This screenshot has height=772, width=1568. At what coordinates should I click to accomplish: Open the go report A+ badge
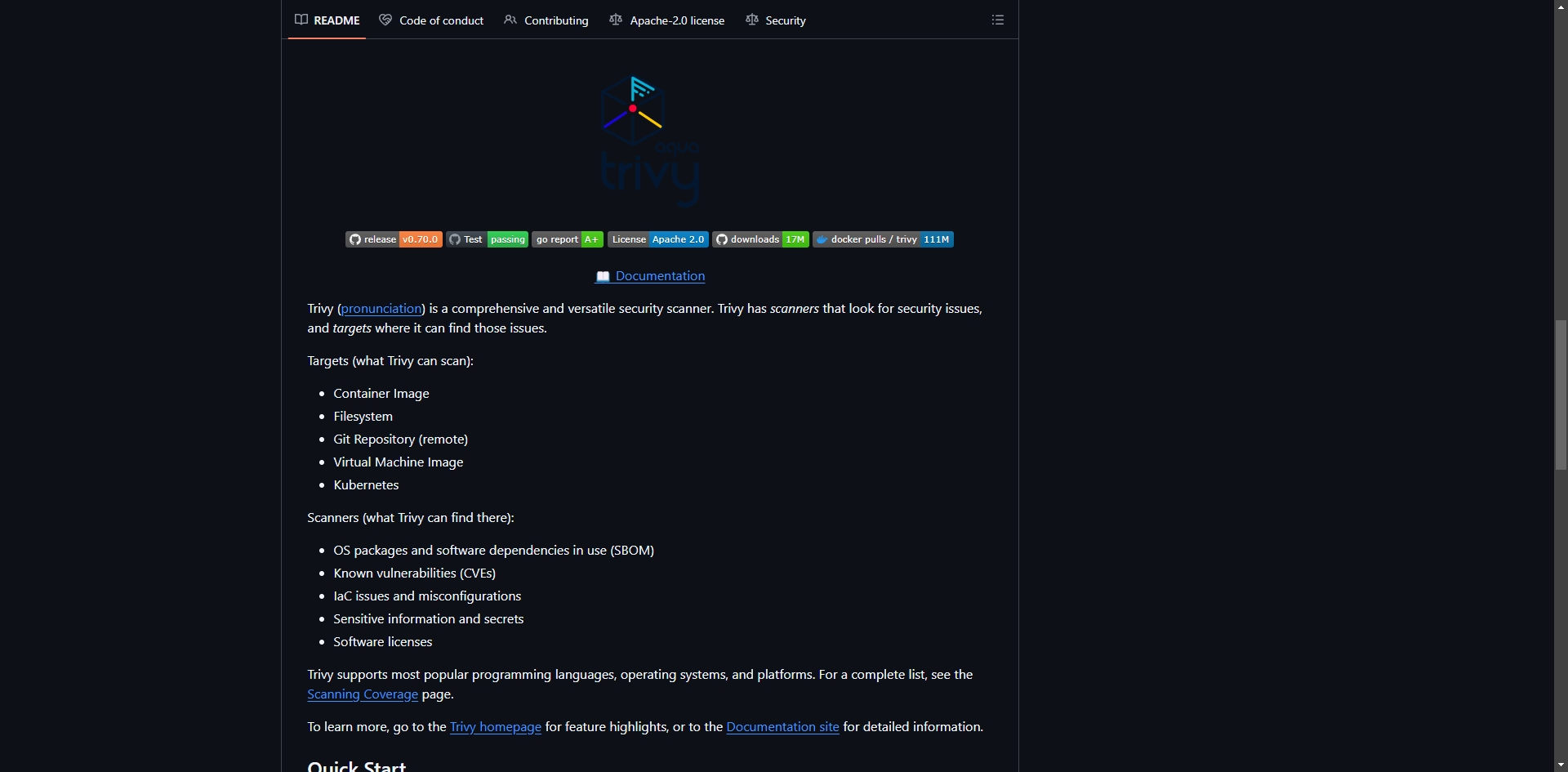568,239
